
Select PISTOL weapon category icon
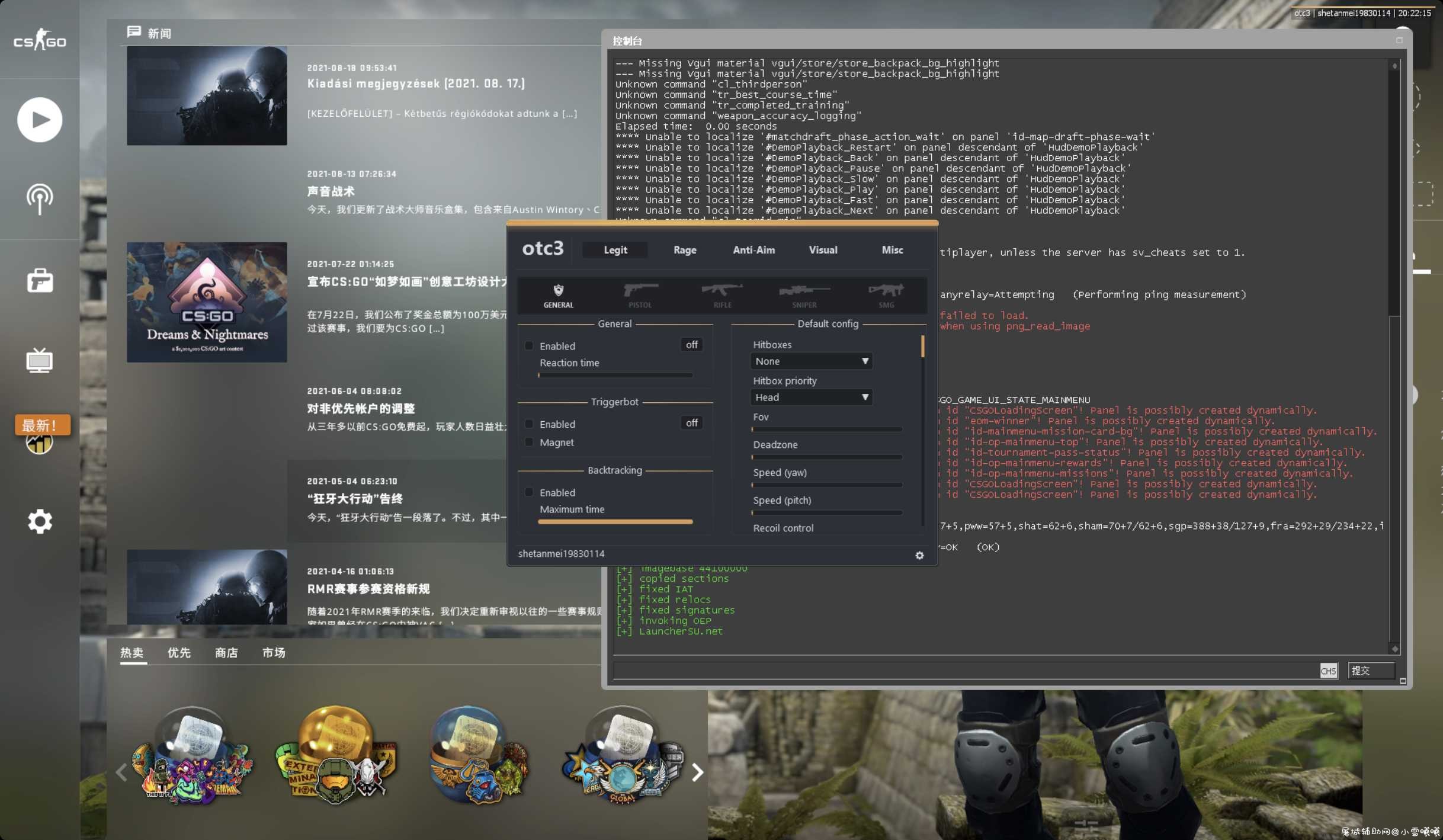(640, 295)
